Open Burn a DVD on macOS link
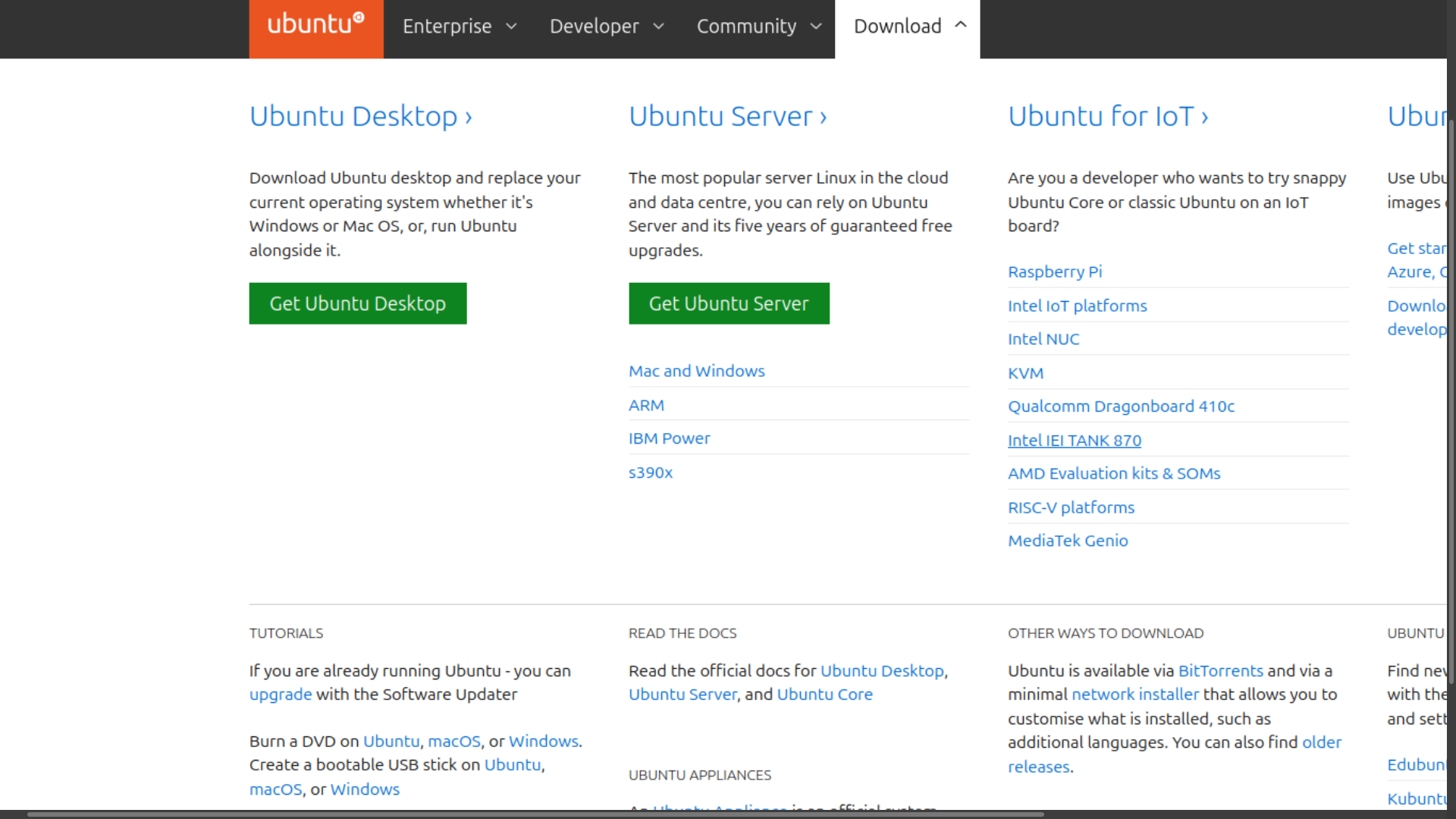Image resolution: width=1456 pixels, height=819 pixels. coord(454,741)
